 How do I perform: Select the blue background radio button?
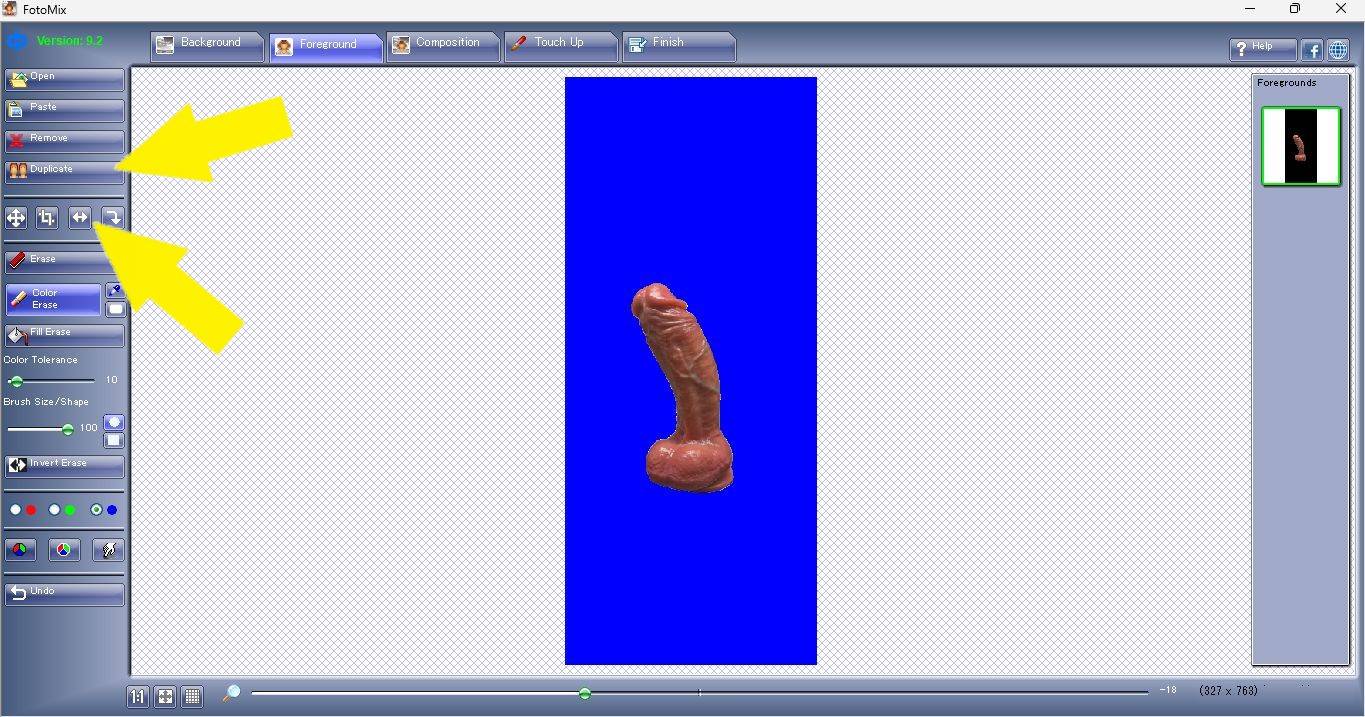coord(96,510)
